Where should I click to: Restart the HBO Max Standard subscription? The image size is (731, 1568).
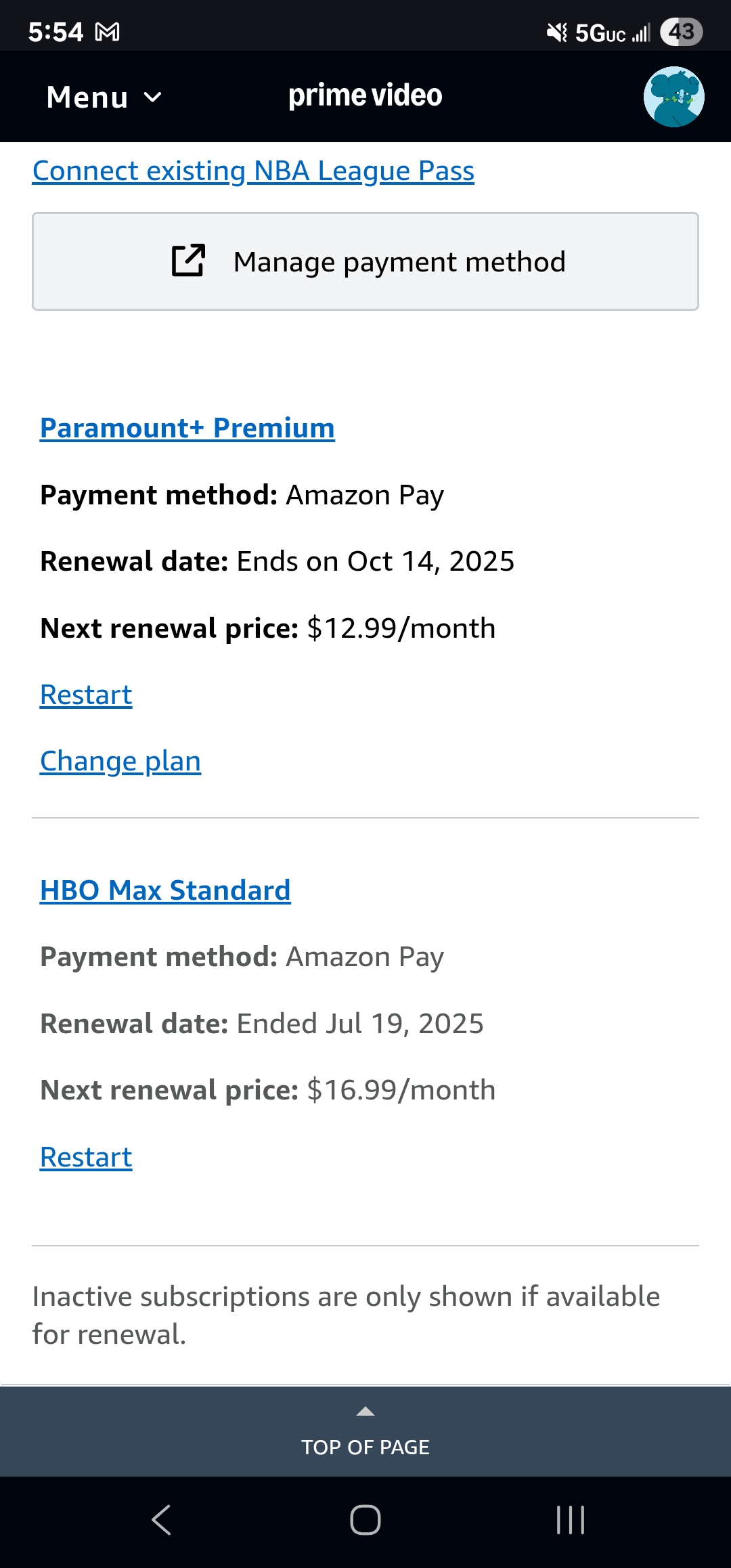86,1157
